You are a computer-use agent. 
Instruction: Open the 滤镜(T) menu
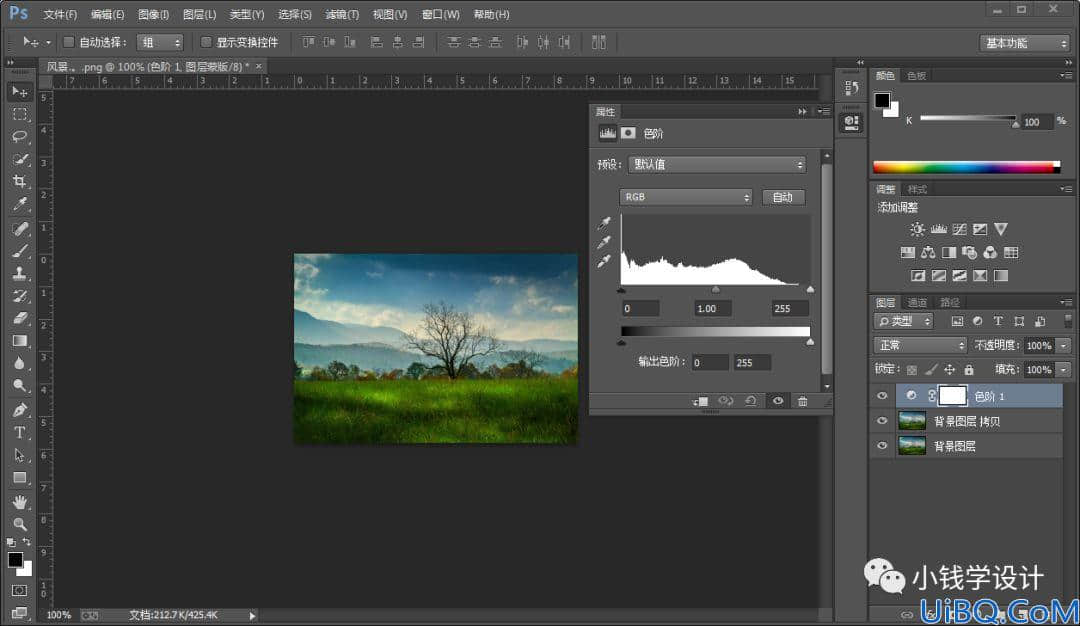(342, 14)
